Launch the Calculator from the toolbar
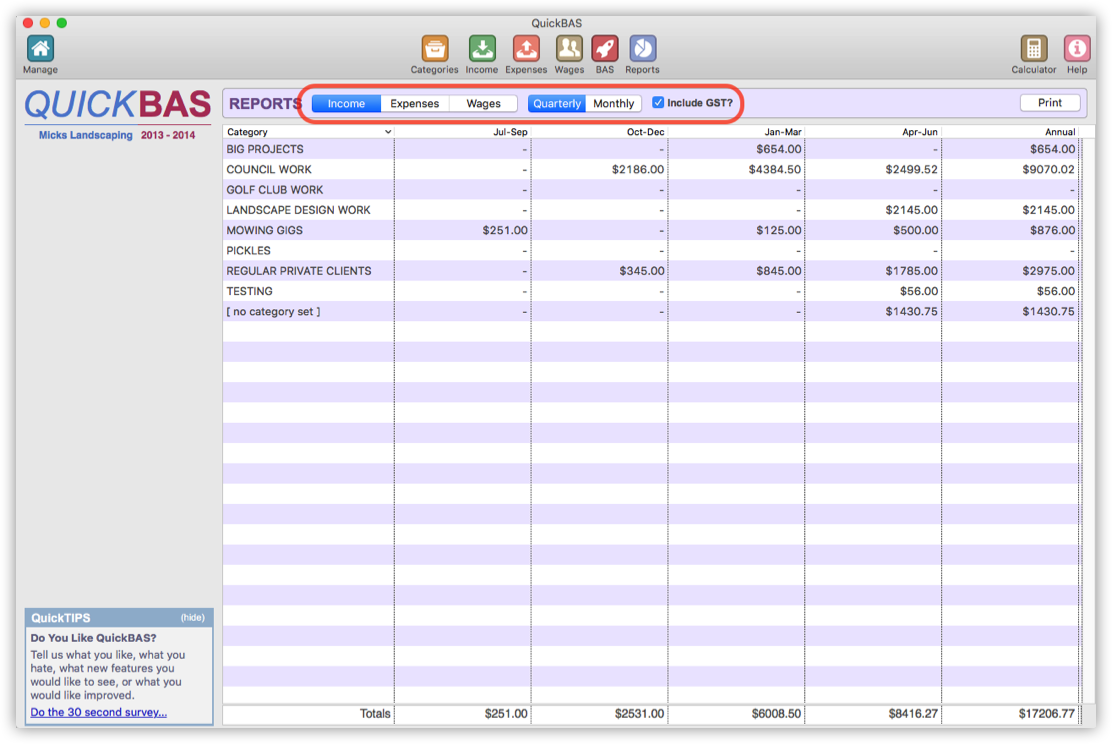 tap(1034, 47)
